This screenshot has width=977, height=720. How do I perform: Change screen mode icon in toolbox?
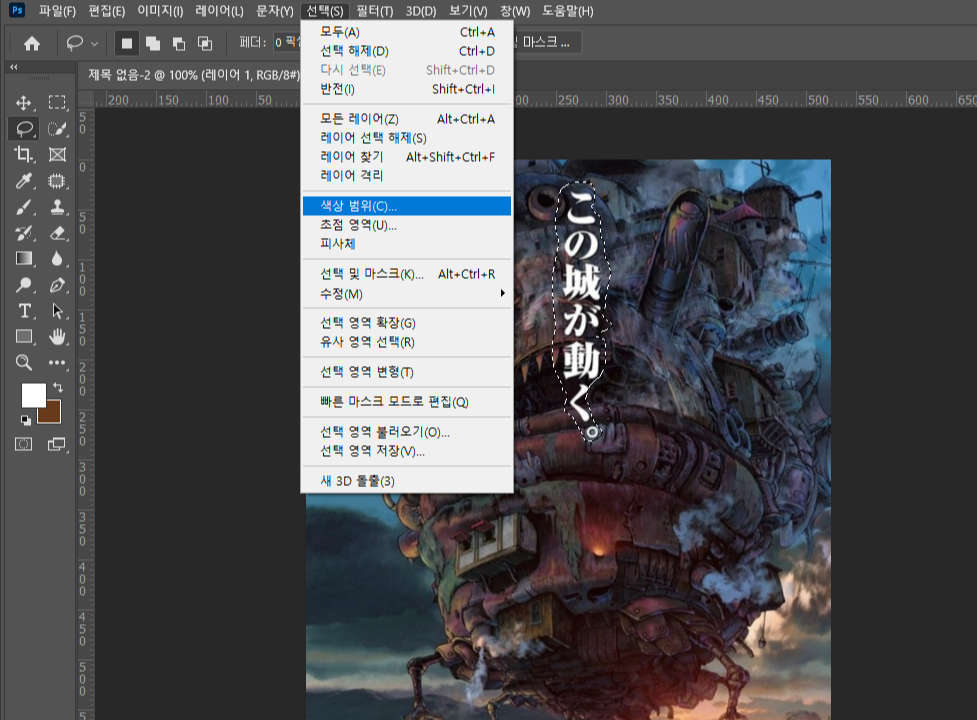(57, 444)
